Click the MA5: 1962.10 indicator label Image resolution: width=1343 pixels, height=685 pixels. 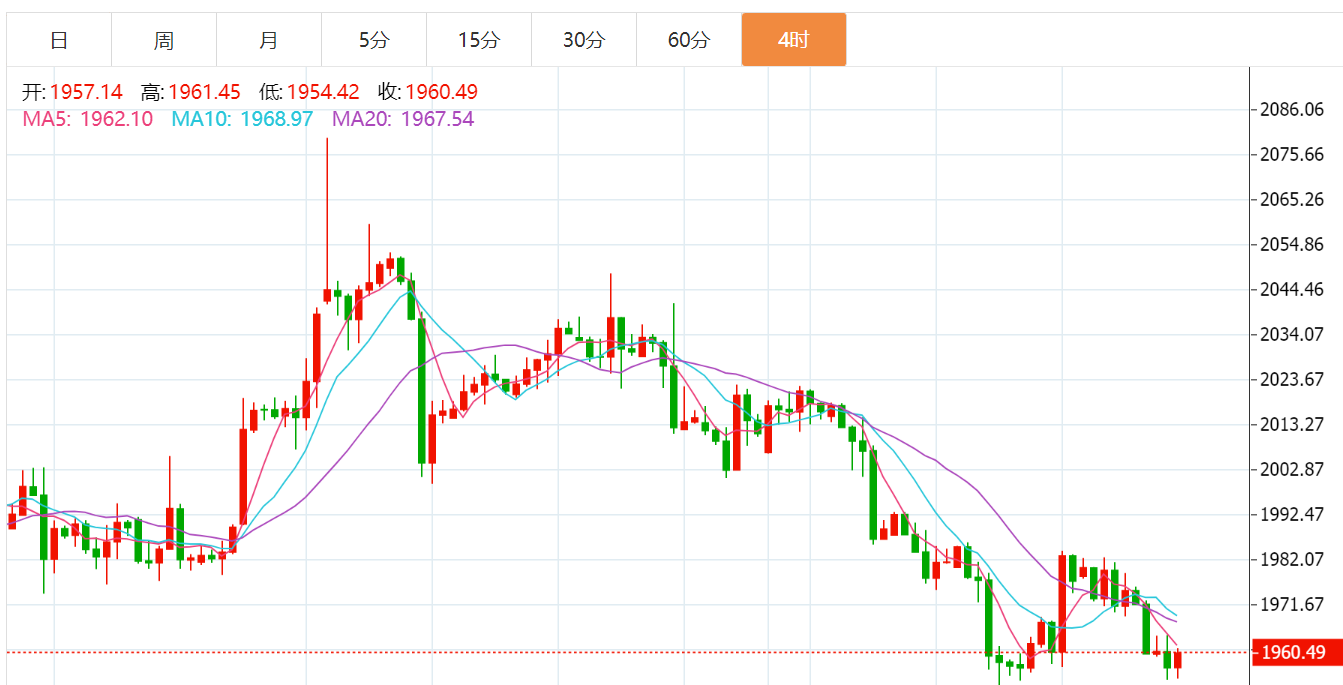tap(87, 119)
